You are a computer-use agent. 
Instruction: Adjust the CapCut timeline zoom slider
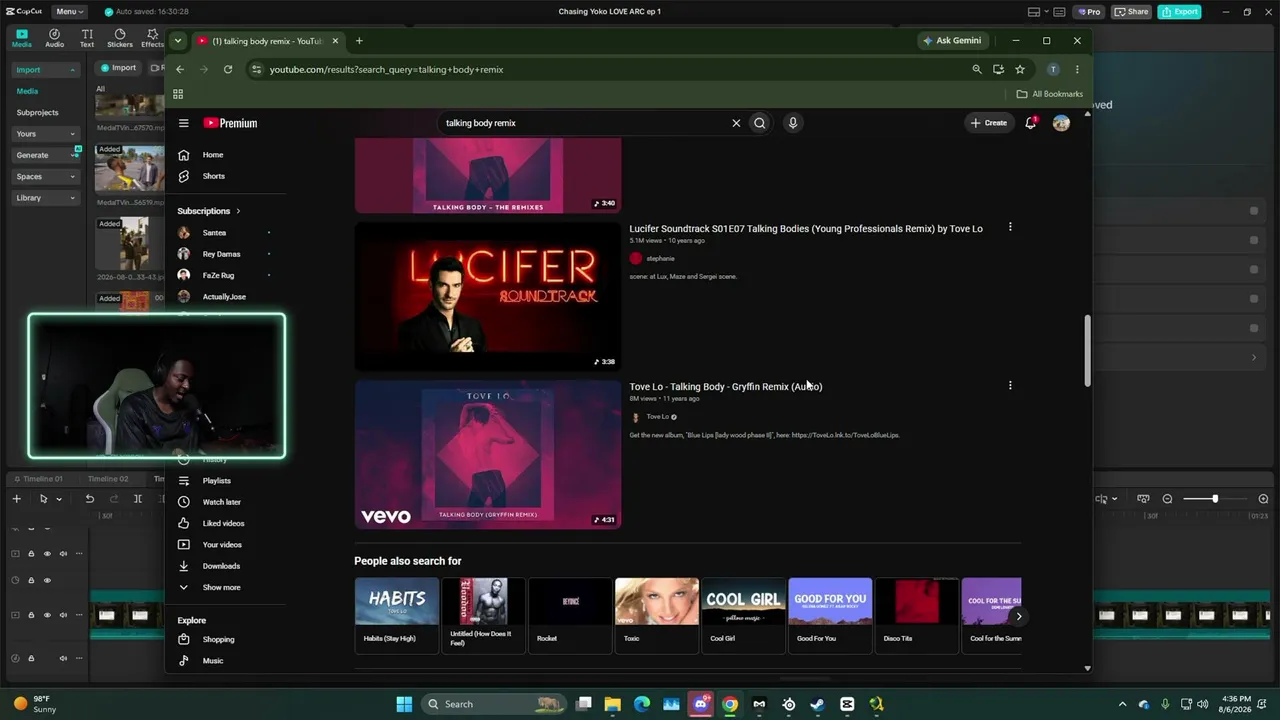[x=1215, y=499]
